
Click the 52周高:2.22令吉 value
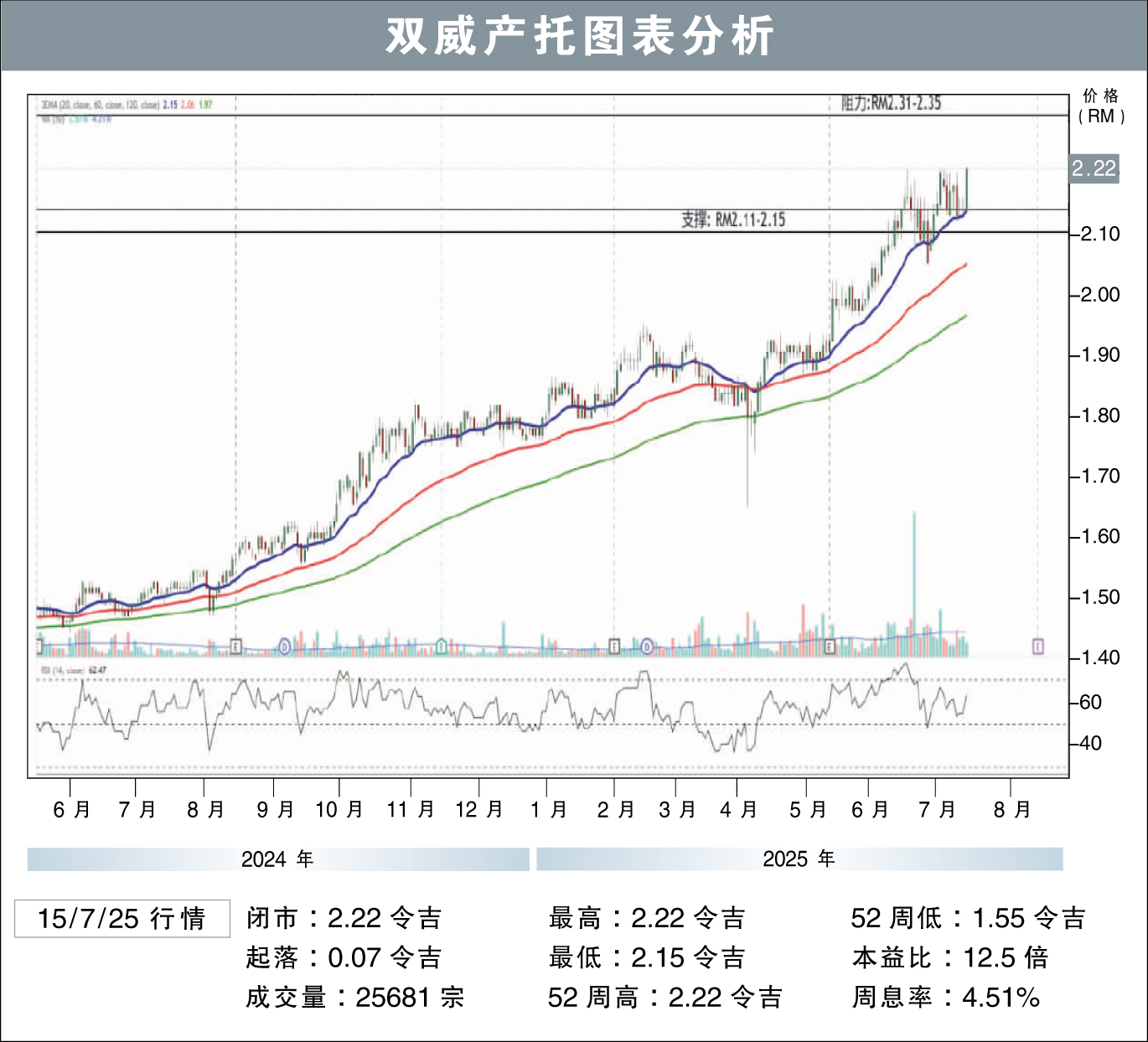click(665, 998)
